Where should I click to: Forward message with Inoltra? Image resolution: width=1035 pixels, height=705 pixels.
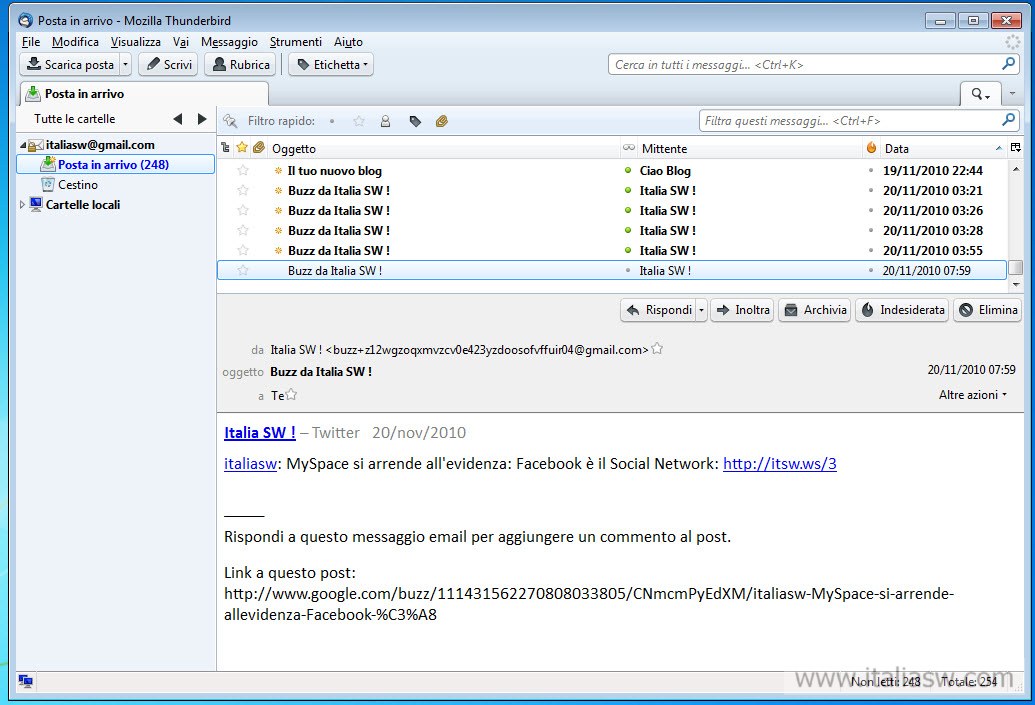click(x=743, y=310)
